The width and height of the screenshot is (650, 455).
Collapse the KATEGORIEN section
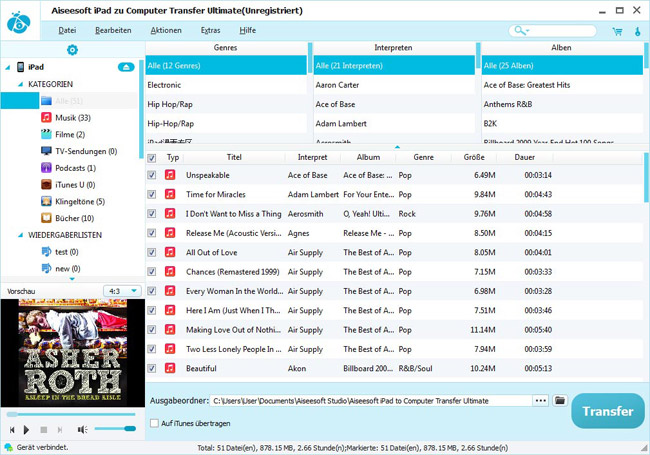(x=20, y=84)
